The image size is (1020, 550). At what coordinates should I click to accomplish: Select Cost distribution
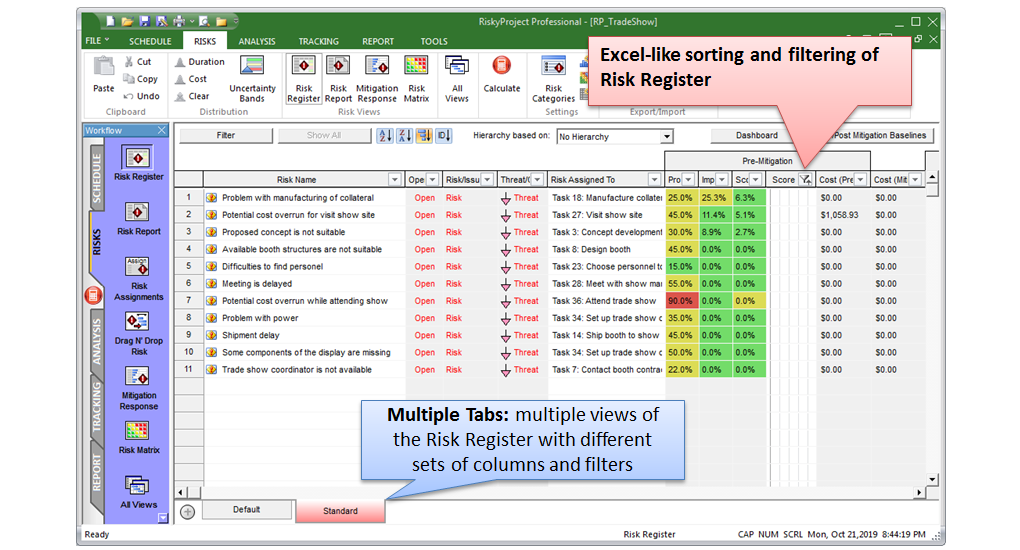pos(191,79)
